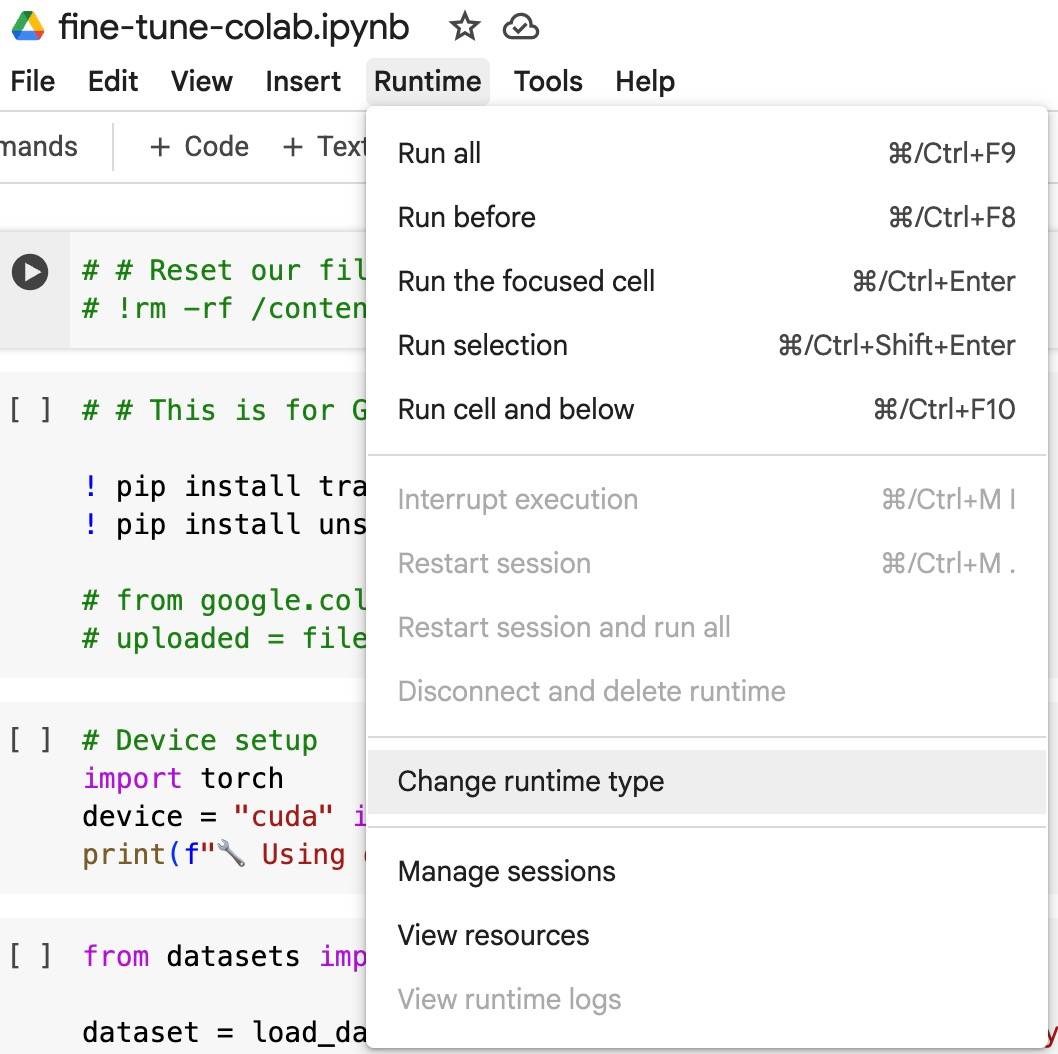The width and height of the screenshot is (1058, 1054).
Task: Click the 'from datasets imp' code line
Action: pos(224,956)
